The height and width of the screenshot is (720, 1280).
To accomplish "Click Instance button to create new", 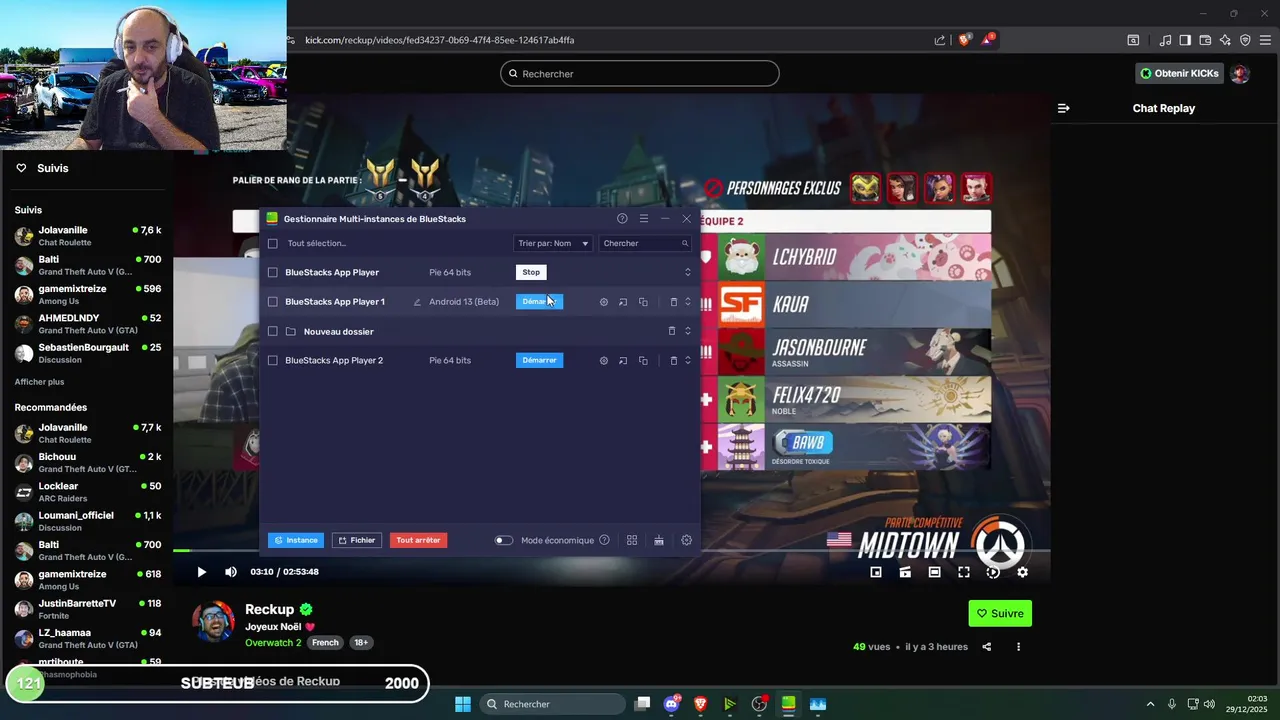I will [x=296, y=540].
